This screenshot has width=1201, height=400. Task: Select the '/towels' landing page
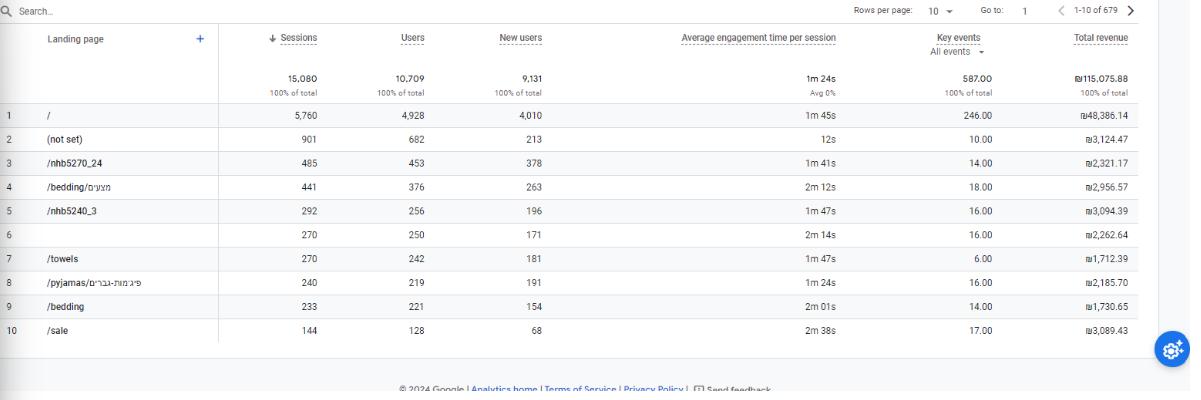pyautogui.click(x=63, y=259)
